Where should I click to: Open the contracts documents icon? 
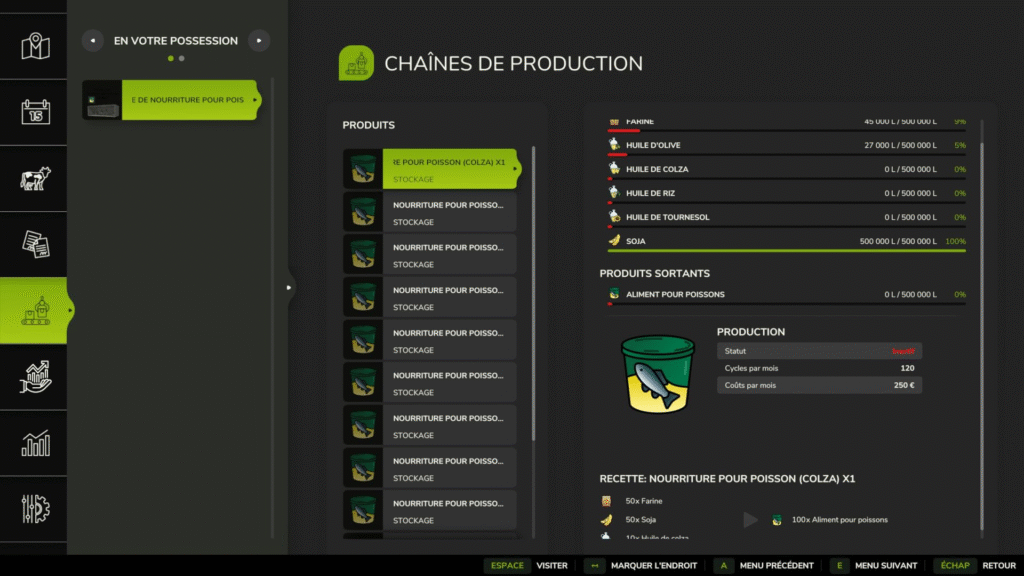pos(35,245)
